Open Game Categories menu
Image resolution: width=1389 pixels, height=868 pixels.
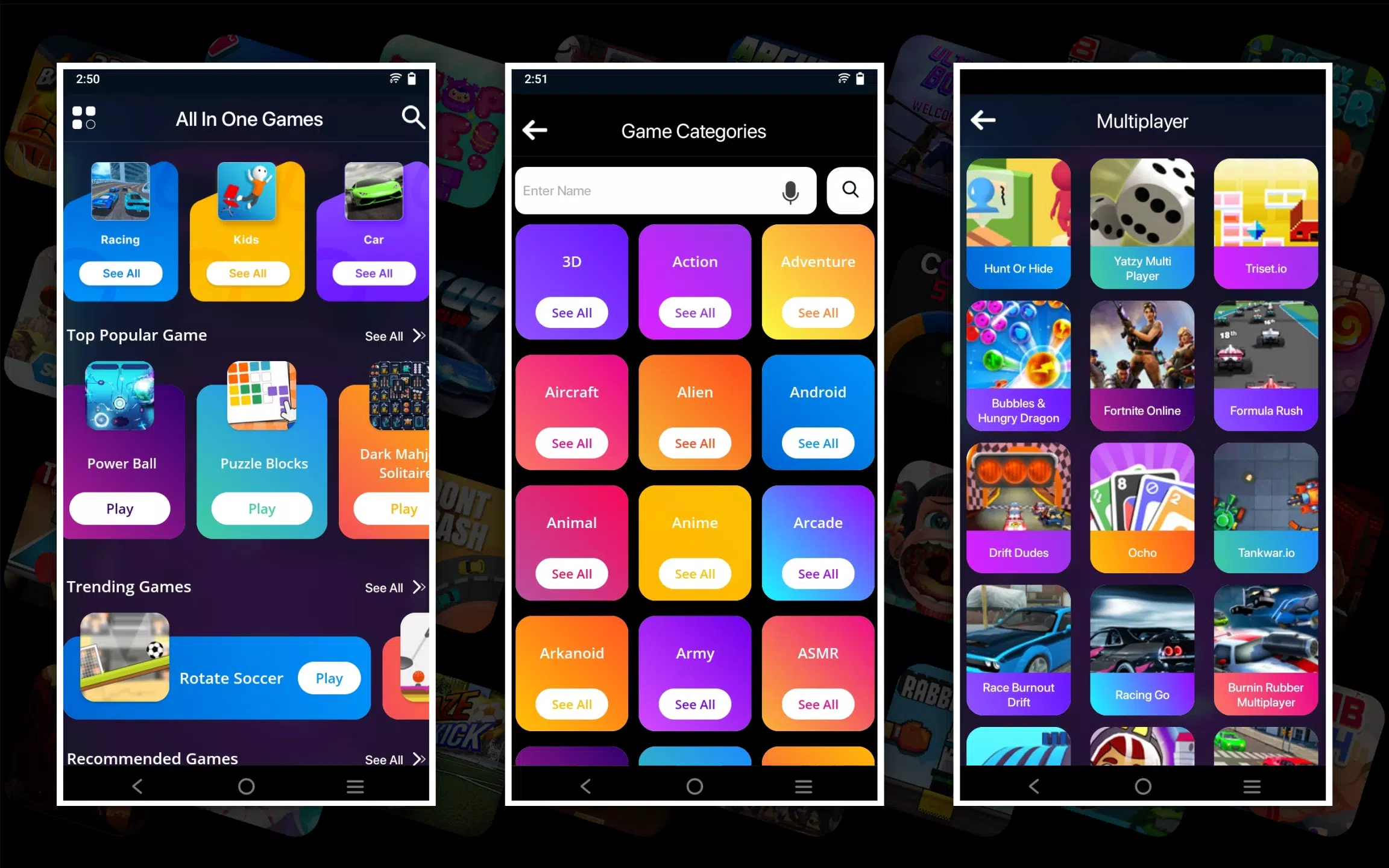coord(84,118)
